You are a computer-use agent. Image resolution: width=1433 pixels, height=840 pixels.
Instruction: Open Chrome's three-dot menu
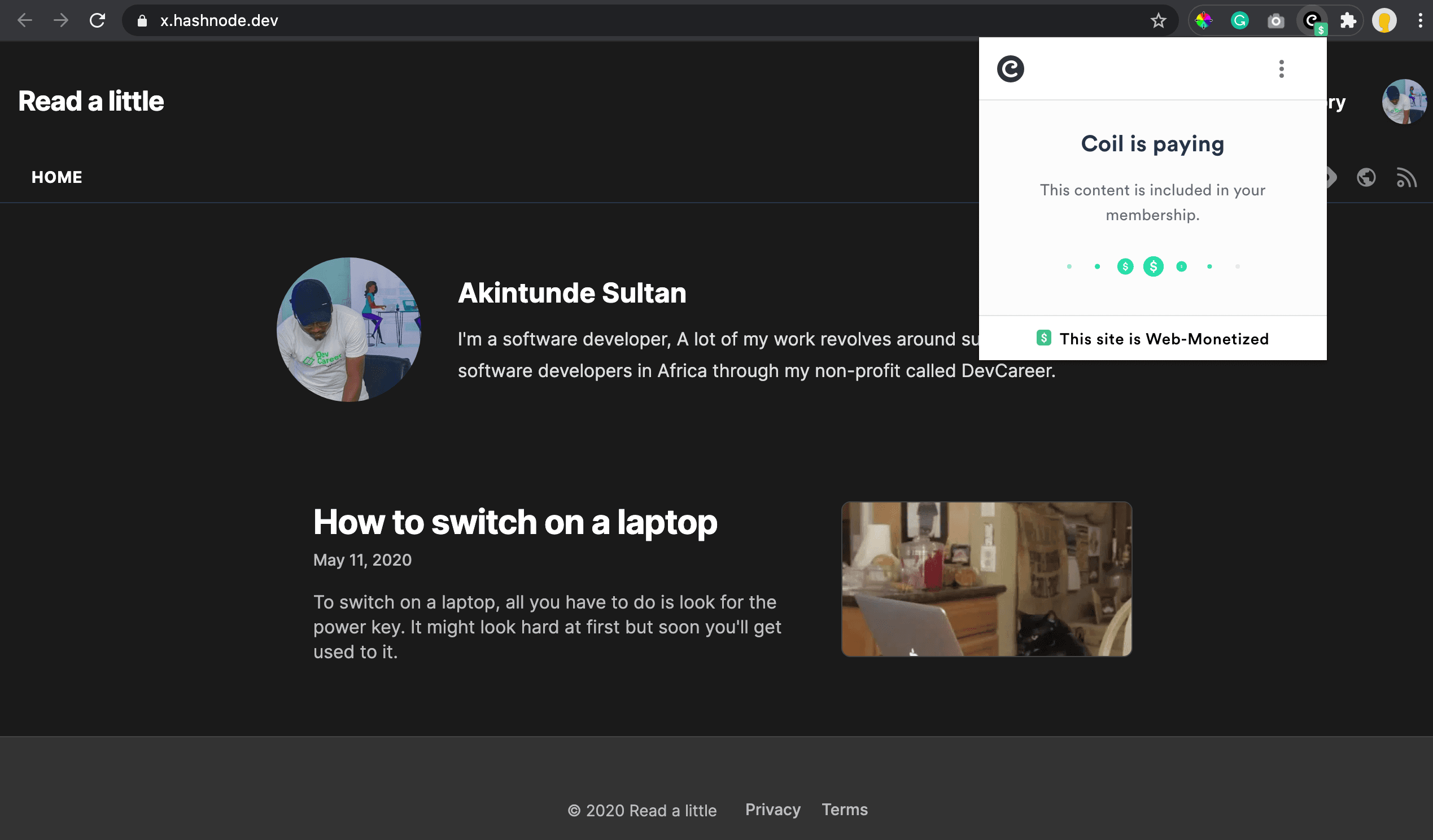(x=1420, y=21)
